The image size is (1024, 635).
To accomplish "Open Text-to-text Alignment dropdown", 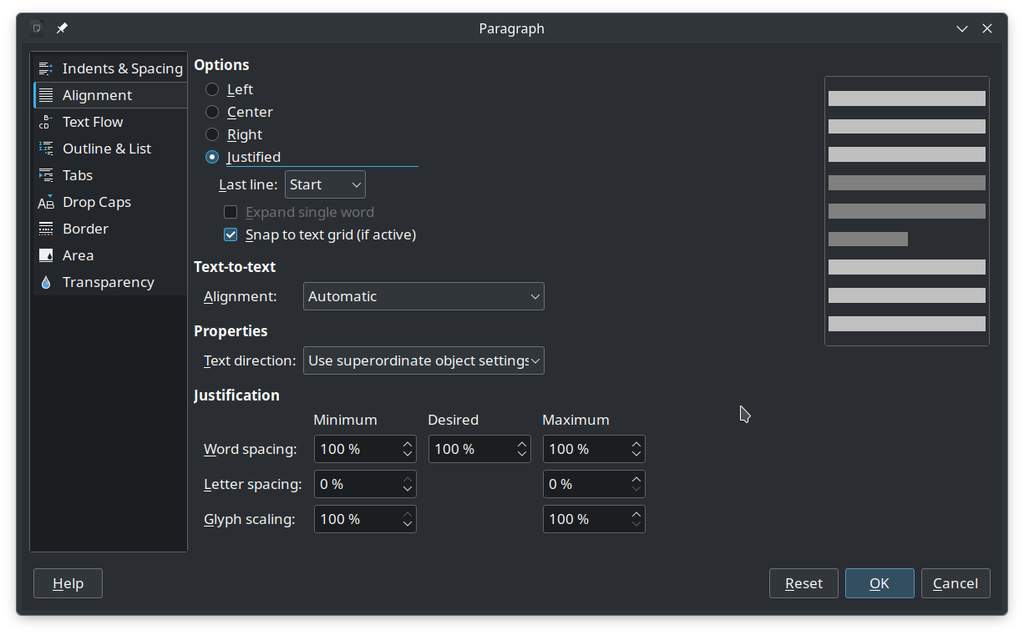I will 423,297.
